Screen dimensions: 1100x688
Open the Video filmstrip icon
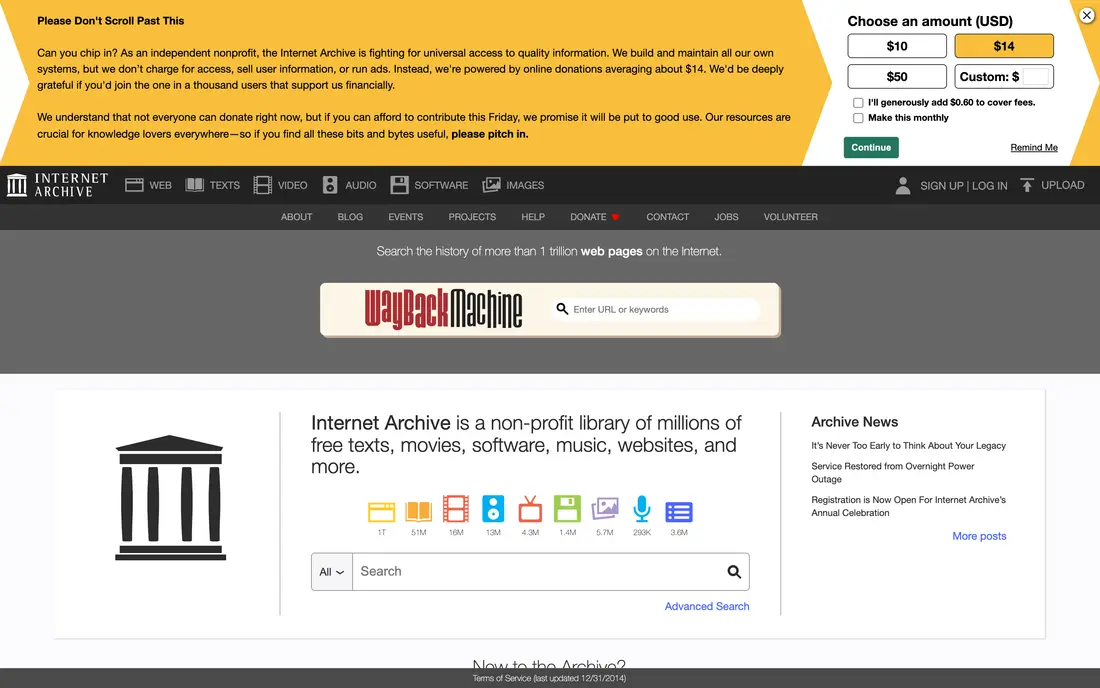coord(262,185)
